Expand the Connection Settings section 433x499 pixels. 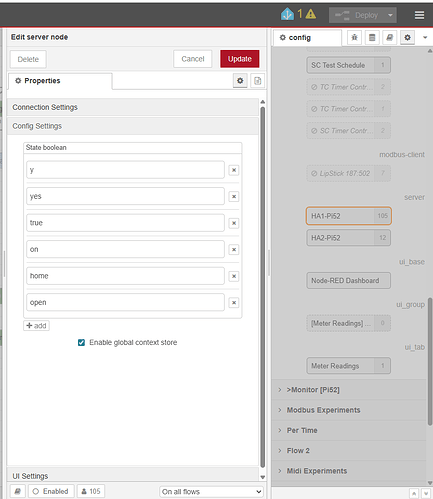pos(133,107)
